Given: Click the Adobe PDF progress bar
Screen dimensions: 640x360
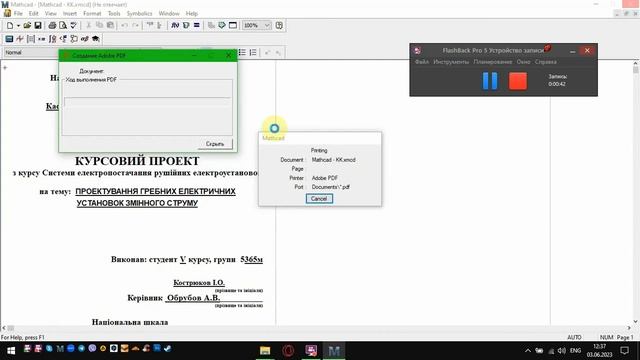Looking at the screenshot, I should tap(147, 102).
